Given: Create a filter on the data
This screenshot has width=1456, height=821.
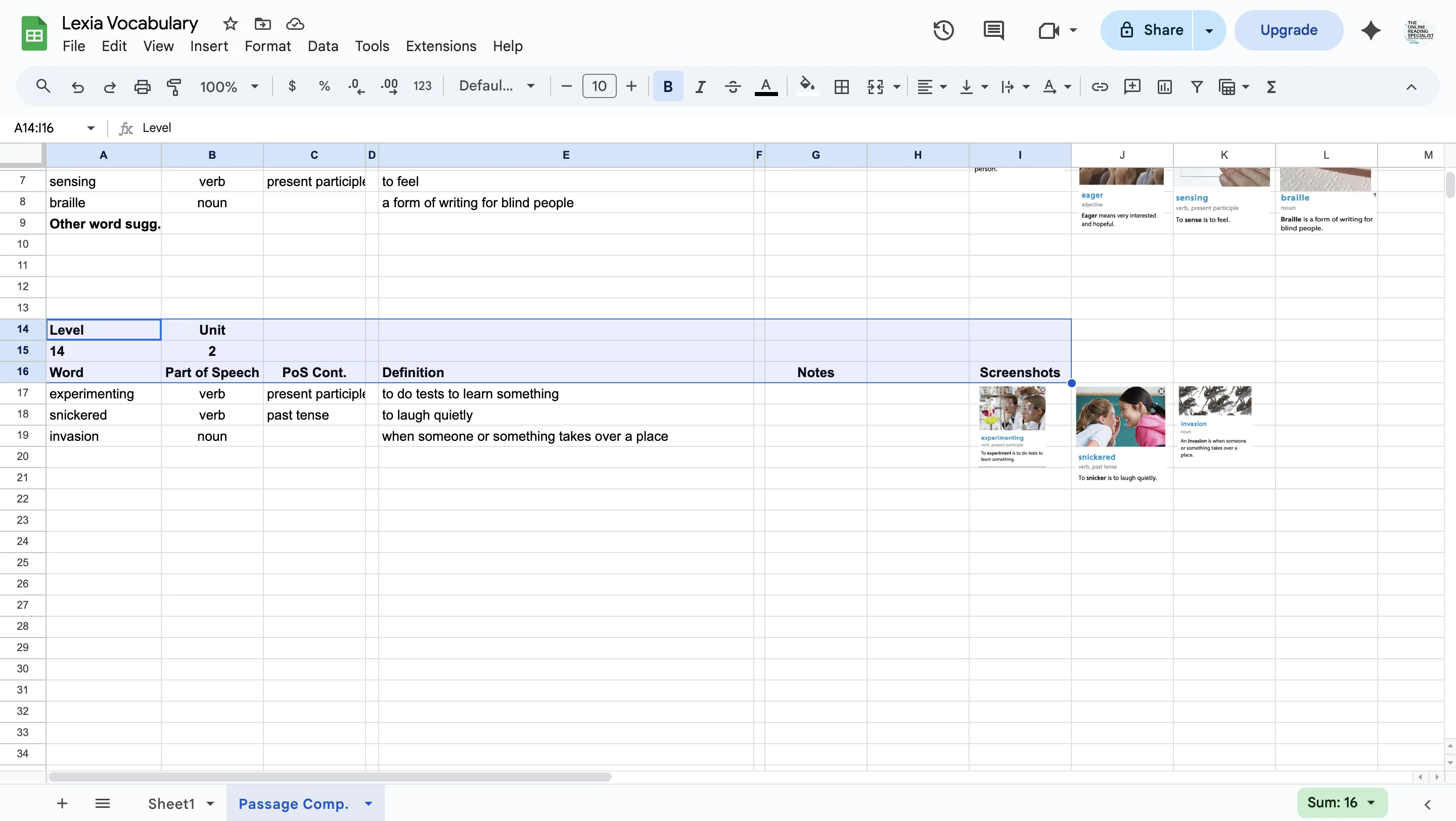Looking at the screenshot, I should tap(1197, 86).
